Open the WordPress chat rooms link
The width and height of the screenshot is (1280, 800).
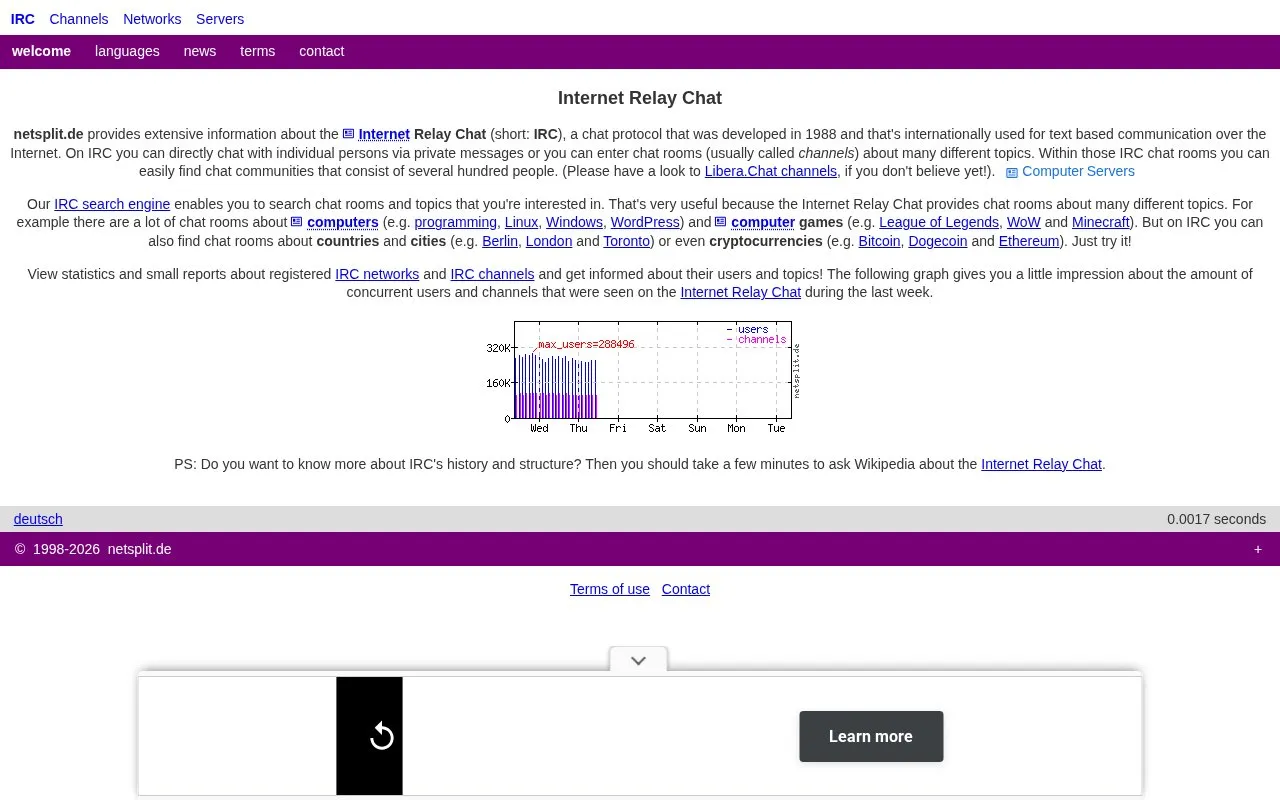[x=645, y=222]
